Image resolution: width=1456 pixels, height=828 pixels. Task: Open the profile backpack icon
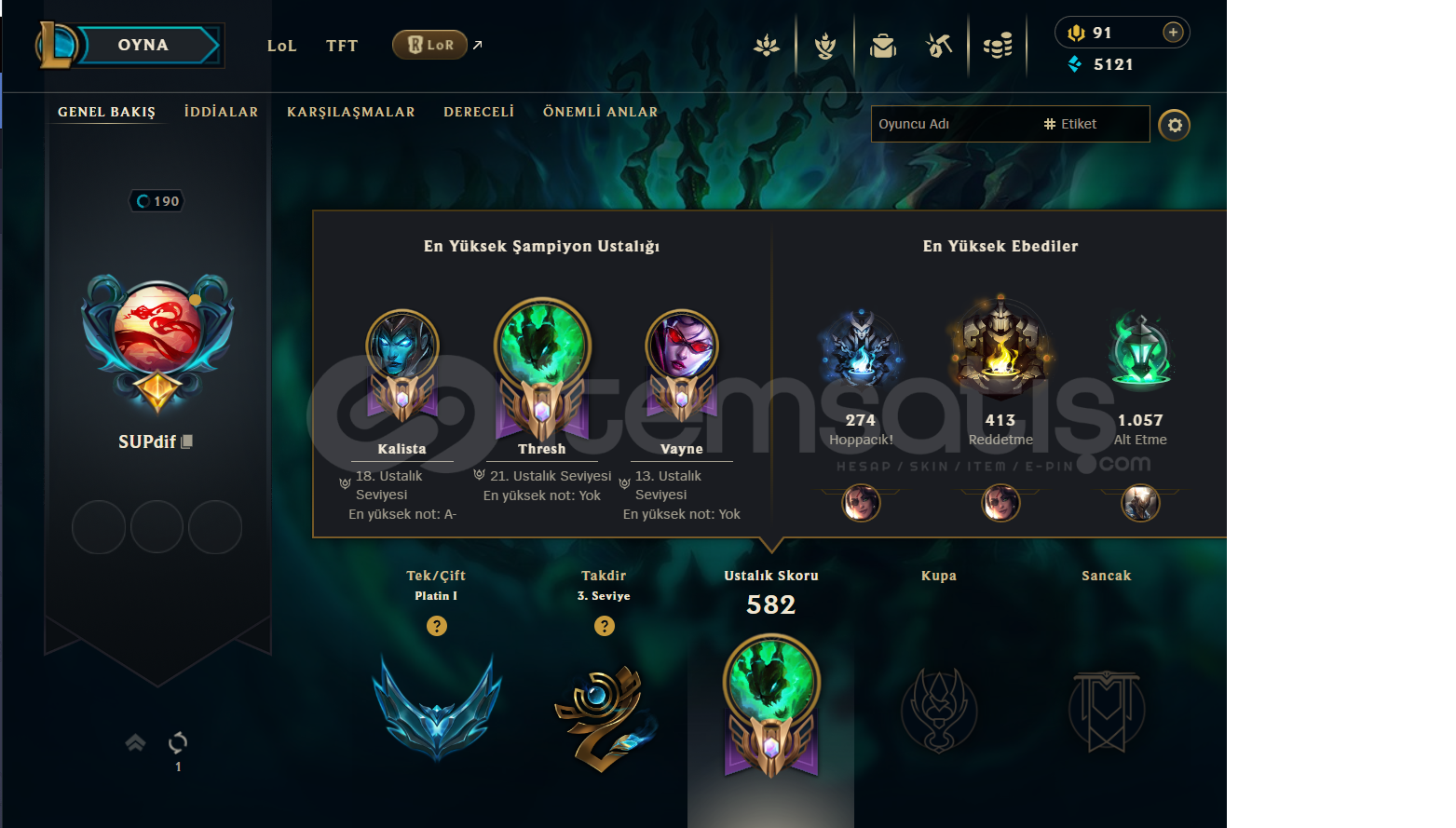tap(883, 45)
